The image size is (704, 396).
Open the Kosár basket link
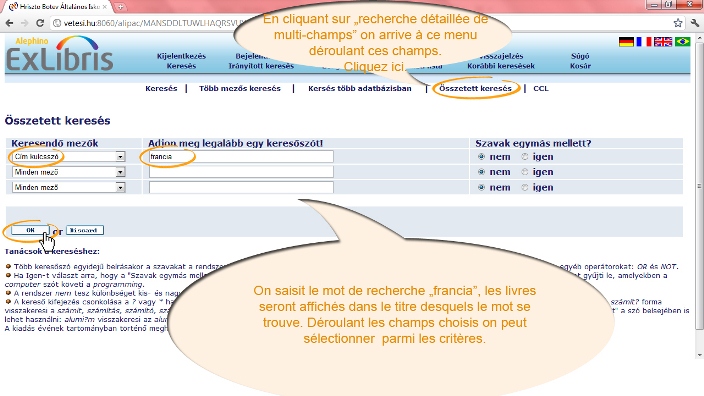click(x=580, y=66)
